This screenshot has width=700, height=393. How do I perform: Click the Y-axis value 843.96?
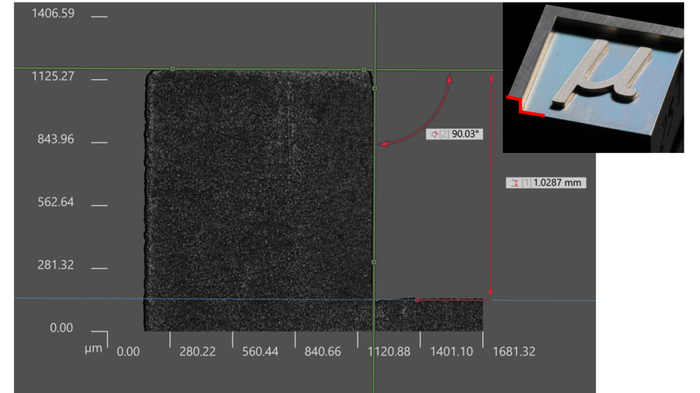click(55, 139)
